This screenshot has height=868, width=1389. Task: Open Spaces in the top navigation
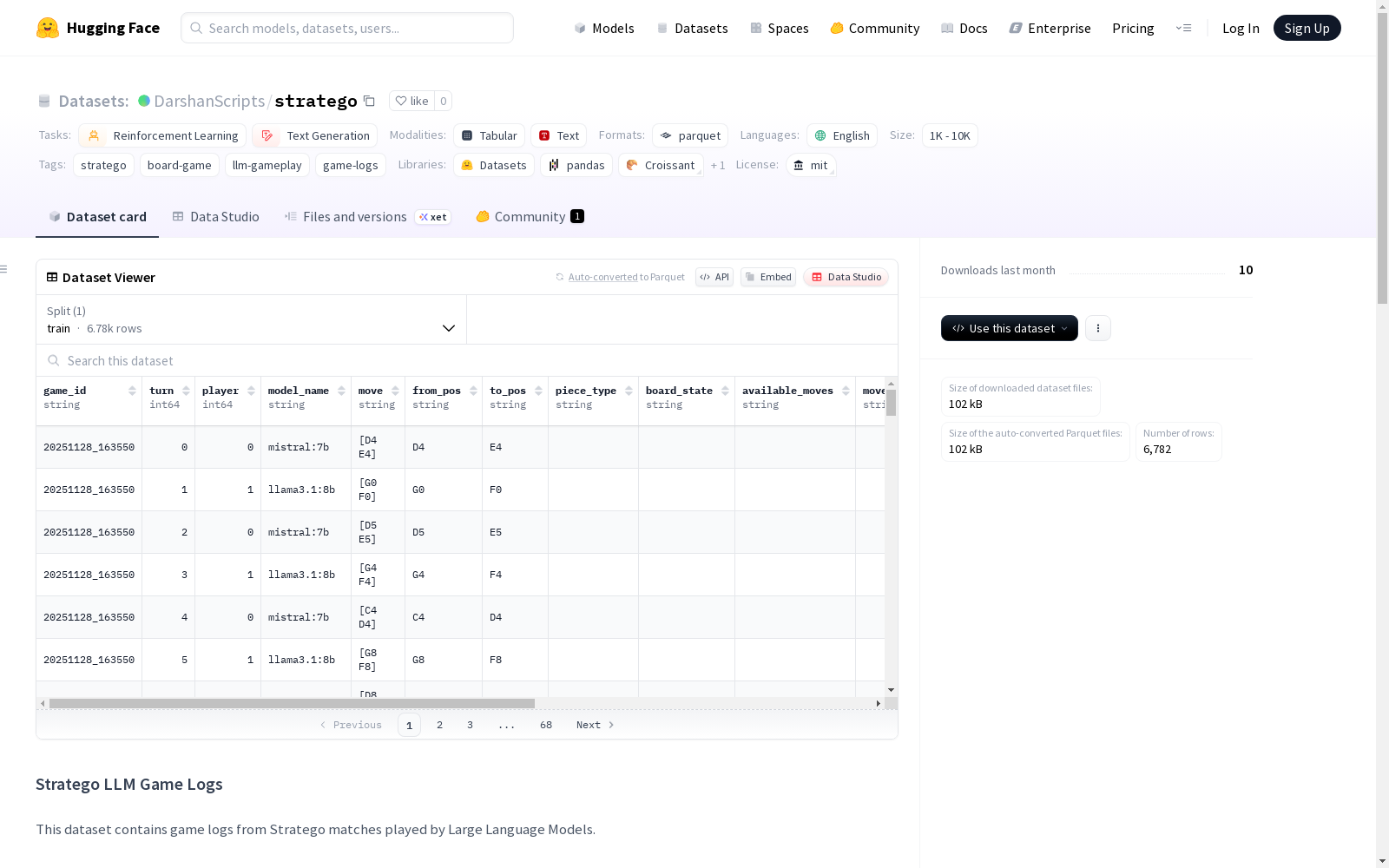780,28
